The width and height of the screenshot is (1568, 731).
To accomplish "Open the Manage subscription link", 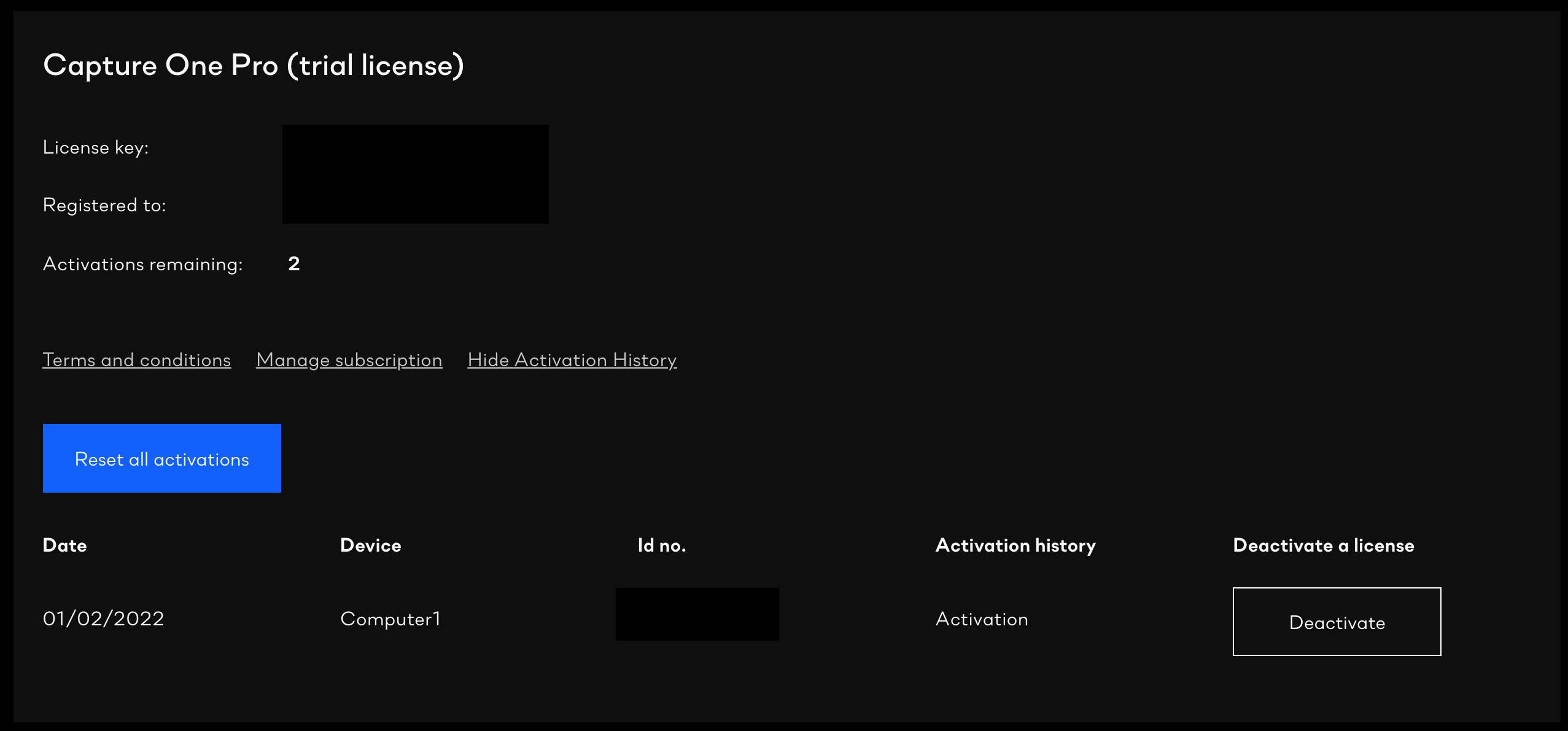I will pos(349,360).
